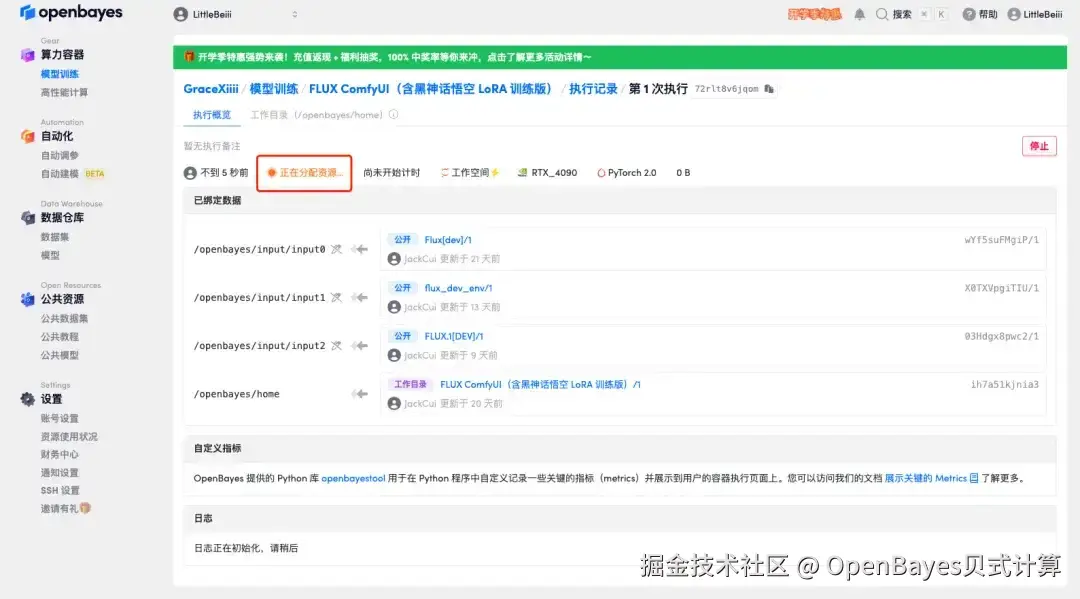Open FLUX.1[DEV]/1 dataset link

point(454,336)
